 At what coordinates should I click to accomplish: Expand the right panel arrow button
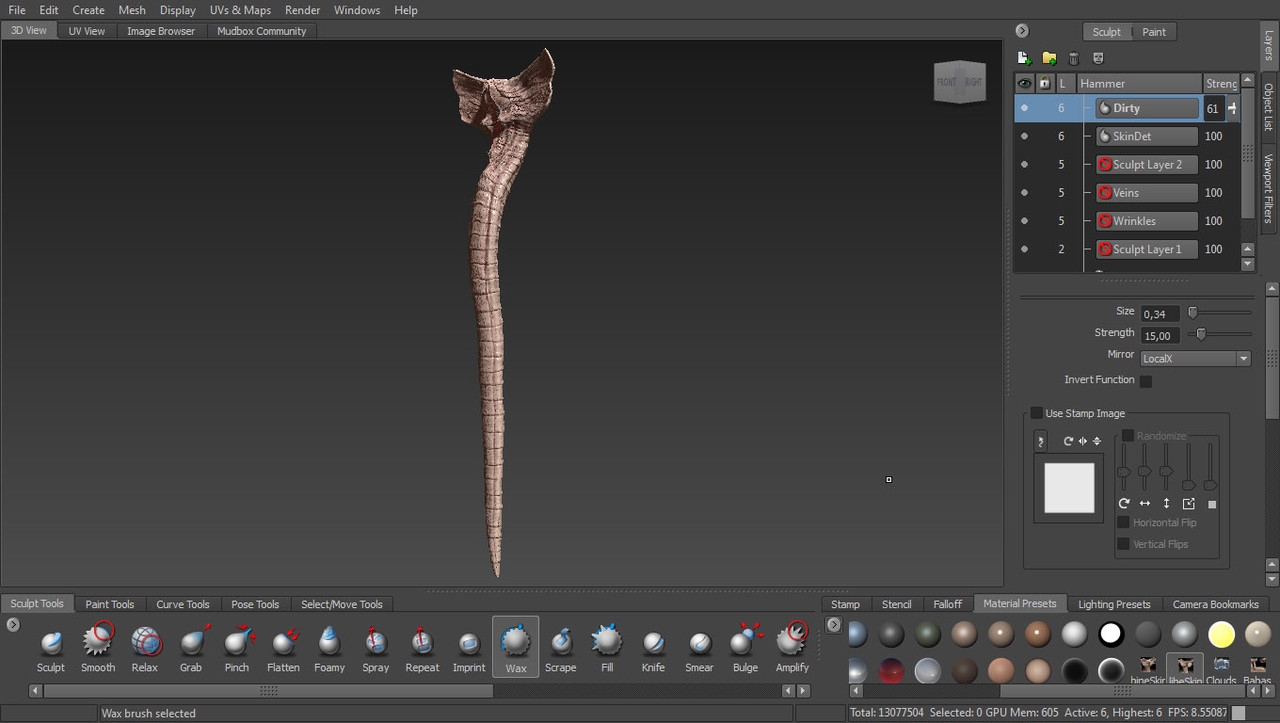click(1021, 31)
